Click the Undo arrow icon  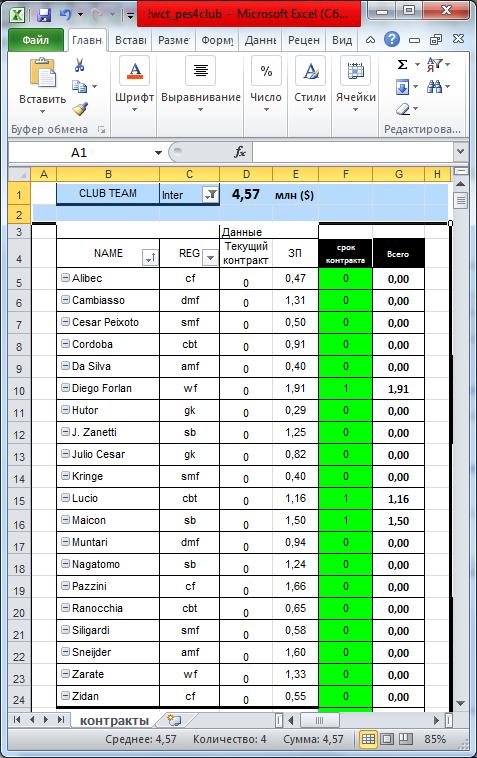click(x=65, y=15)
